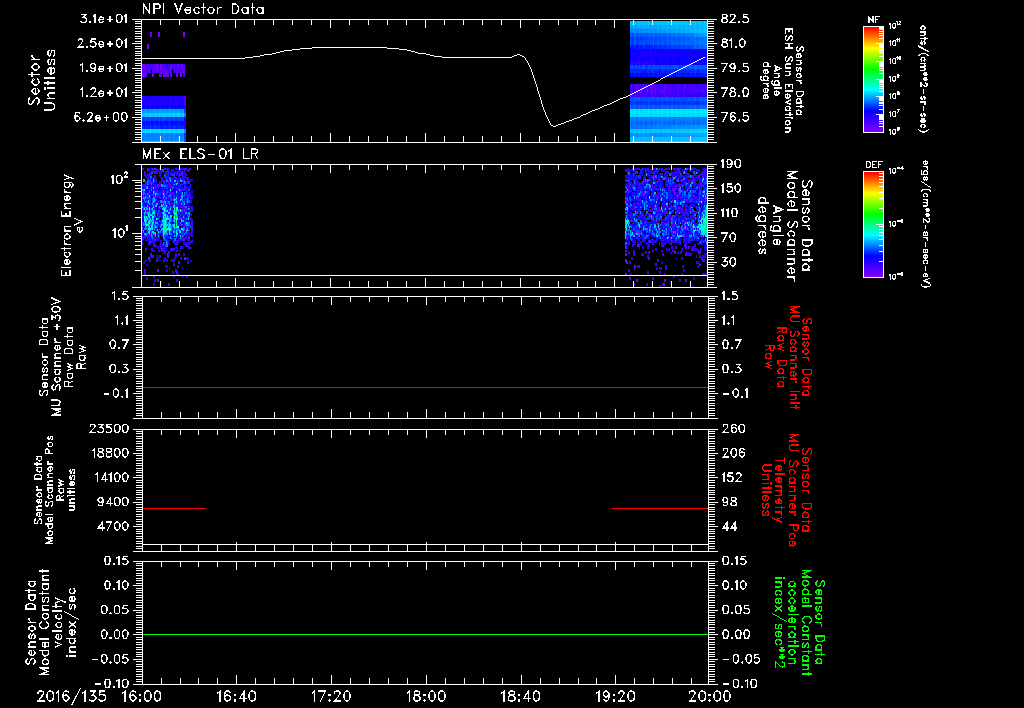Click the 'DEF' color bar label
The image size is (1024, 708).
point(873,165)
